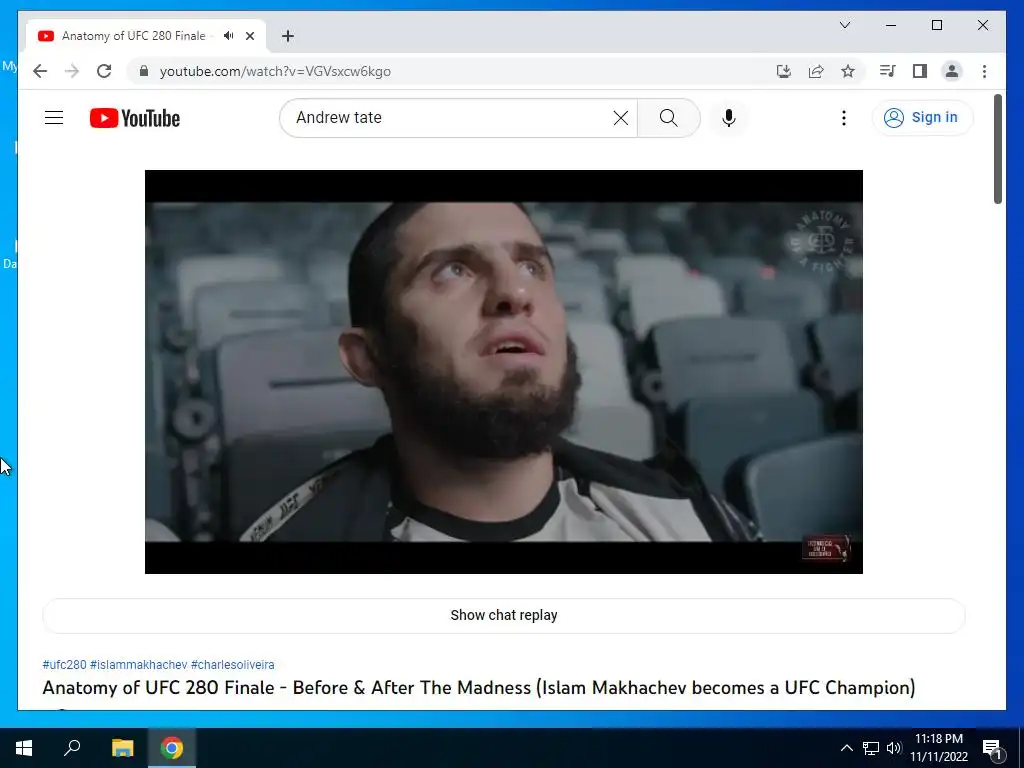Image resolution: width=1024 pixels, height=768 pixels.
Task: Mute the tab via its speaker icon
Action: (x=228, y=36)
